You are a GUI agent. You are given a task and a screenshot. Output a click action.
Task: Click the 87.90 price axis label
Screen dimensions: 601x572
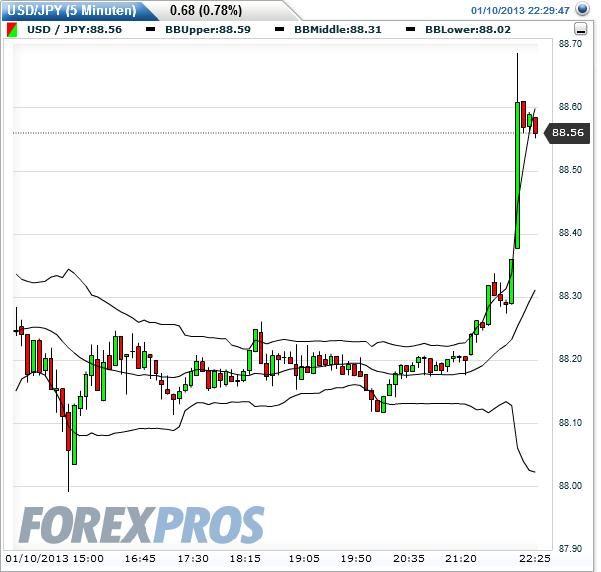tap(570, 549)
